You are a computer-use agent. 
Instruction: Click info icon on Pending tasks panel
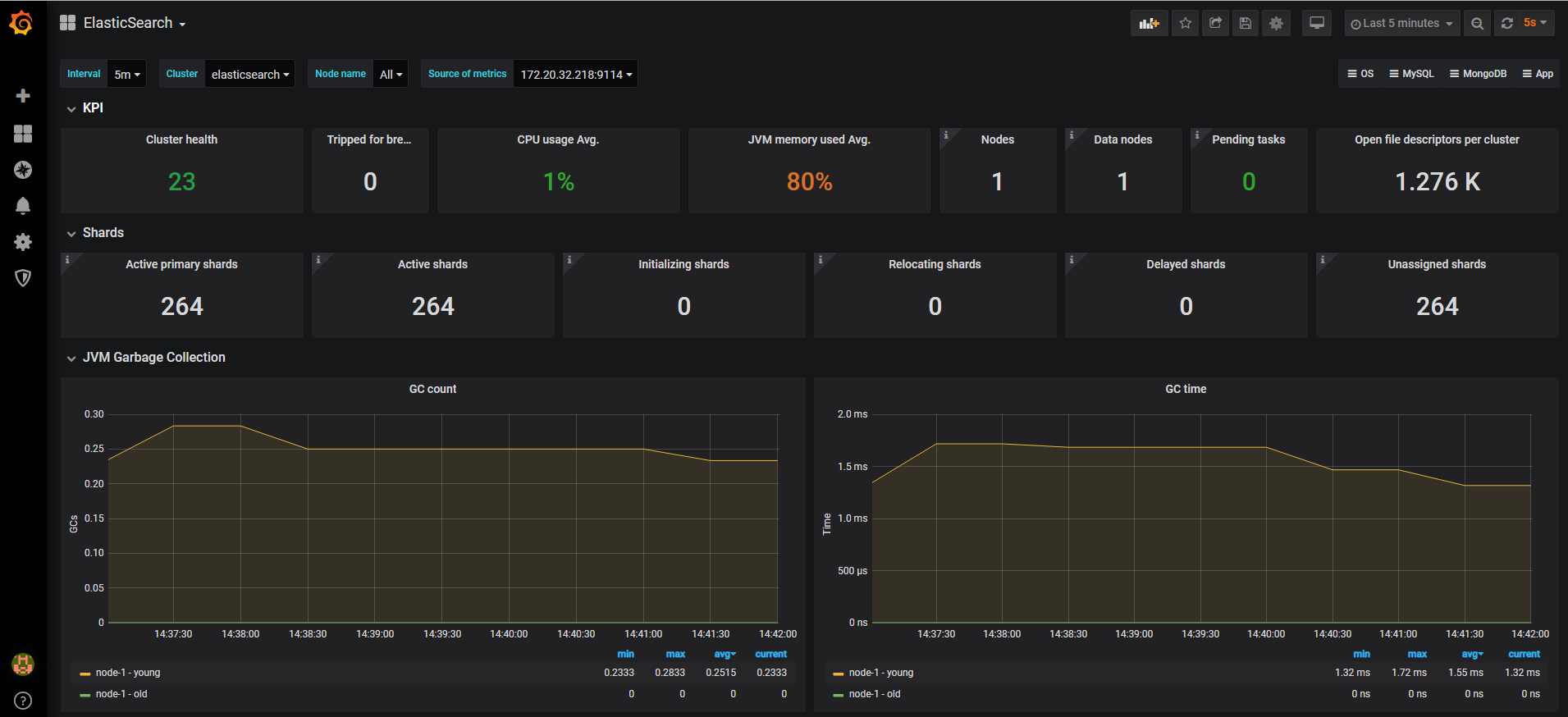(x=1197, y=135)
